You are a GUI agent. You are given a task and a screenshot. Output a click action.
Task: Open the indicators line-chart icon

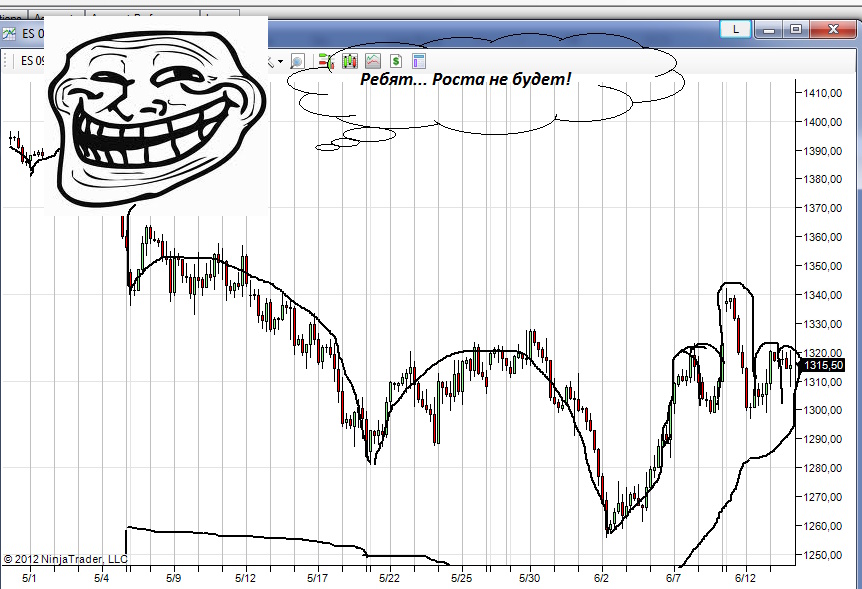tap(373, 61)
